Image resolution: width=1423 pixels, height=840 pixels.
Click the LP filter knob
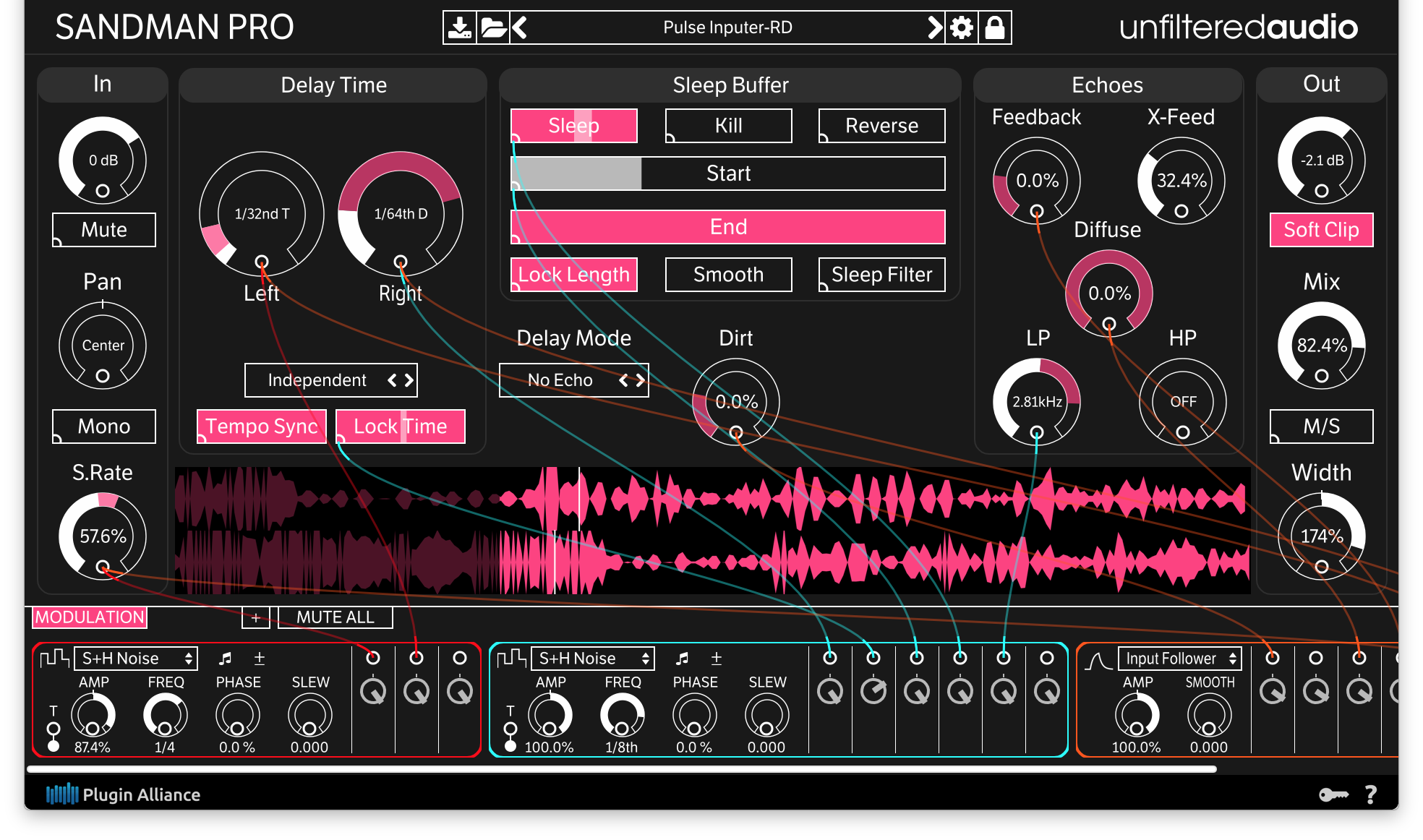[x=1037, y=402]
